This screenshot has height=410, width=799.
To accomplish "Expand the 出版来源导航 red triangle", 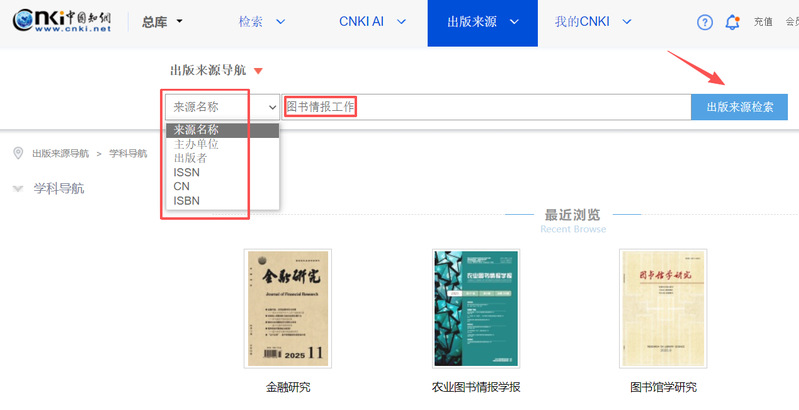I will click(x=257, y=71).
